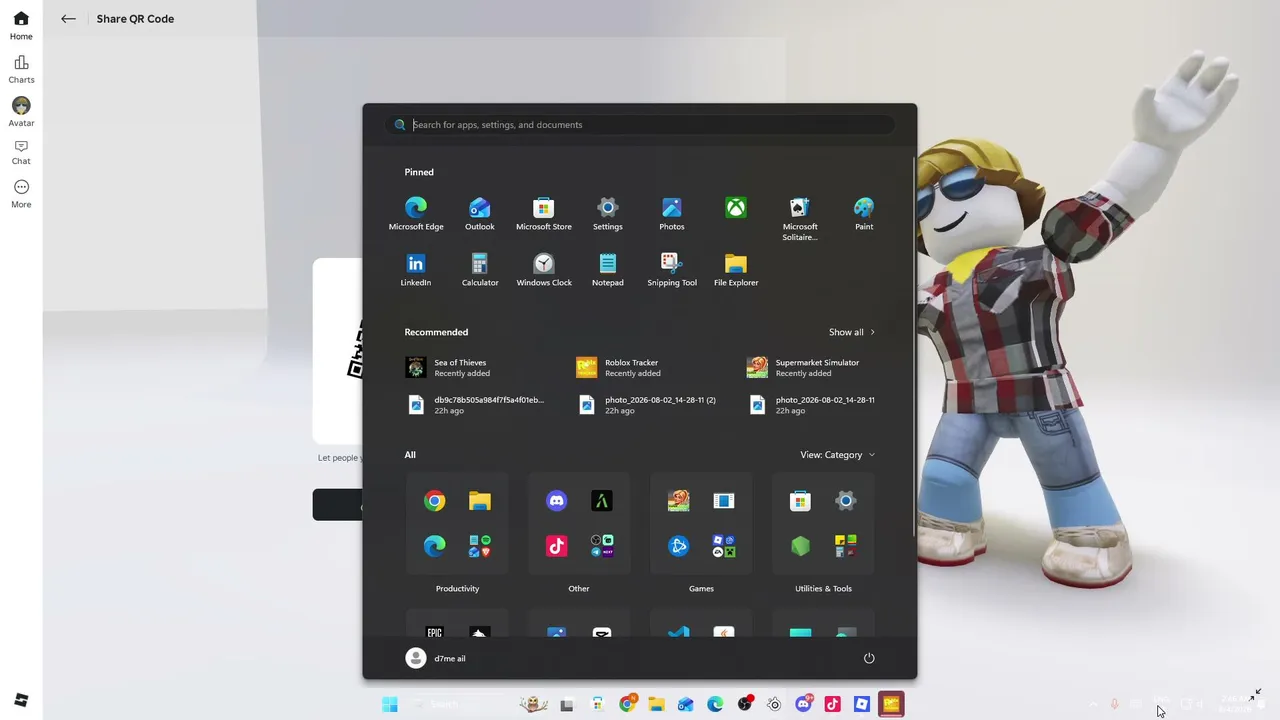Show all recommended items

click(852, 332)
